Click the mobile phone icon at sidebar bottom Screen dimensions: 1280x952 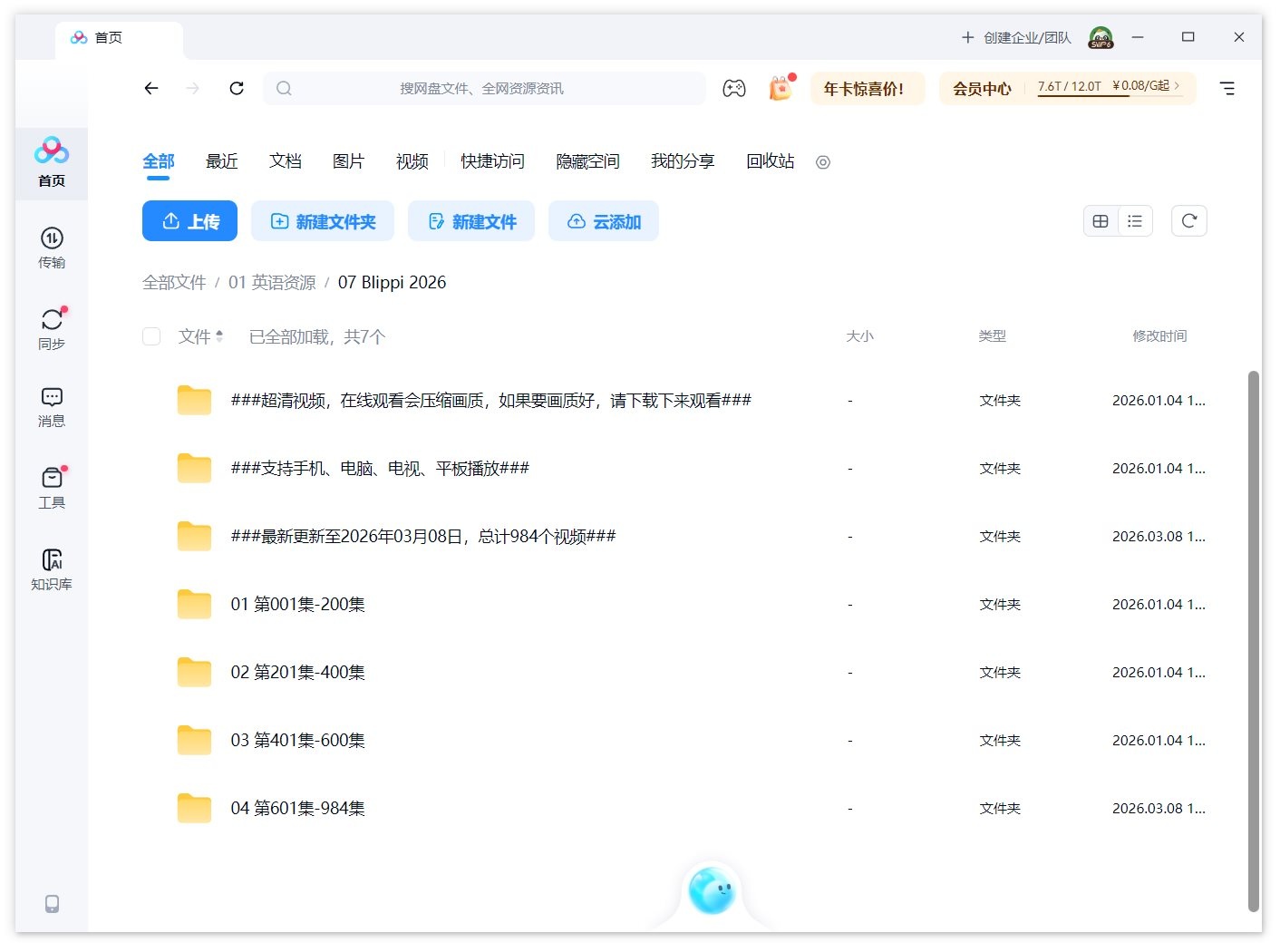click(x=51, y=904)
